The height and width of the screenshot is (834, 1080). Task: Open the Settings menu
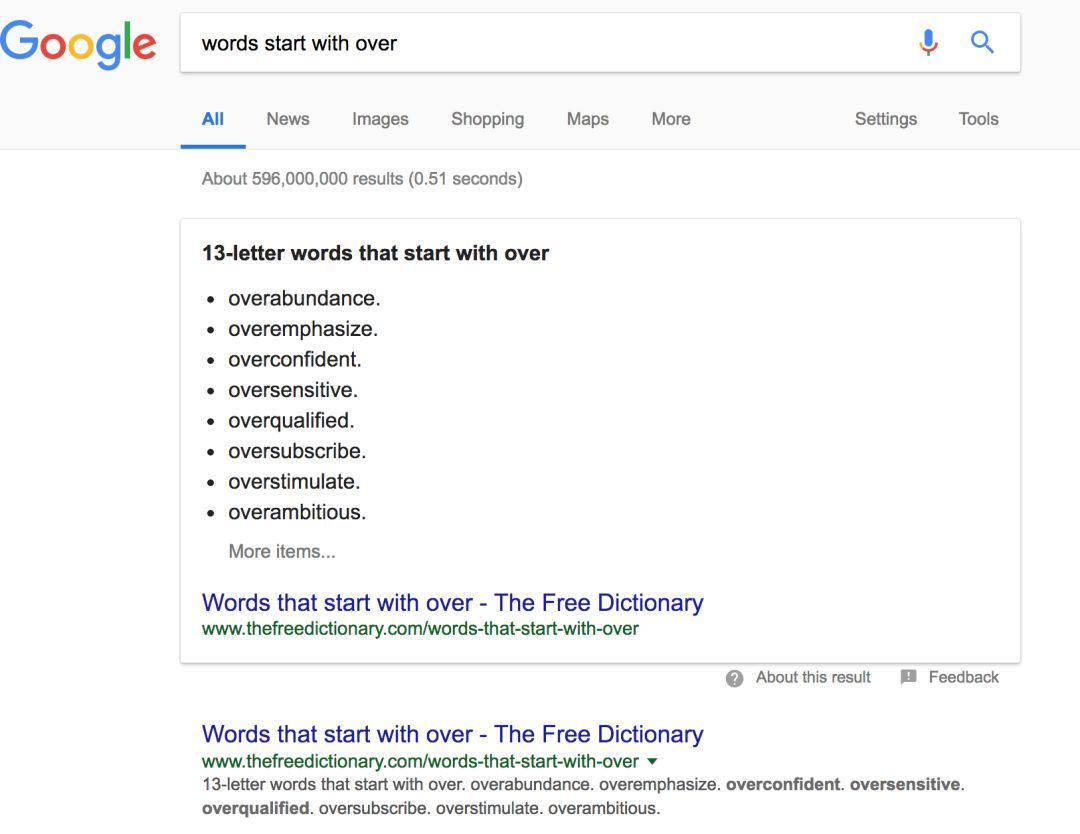pyautogui.click(x=885, y=119)
